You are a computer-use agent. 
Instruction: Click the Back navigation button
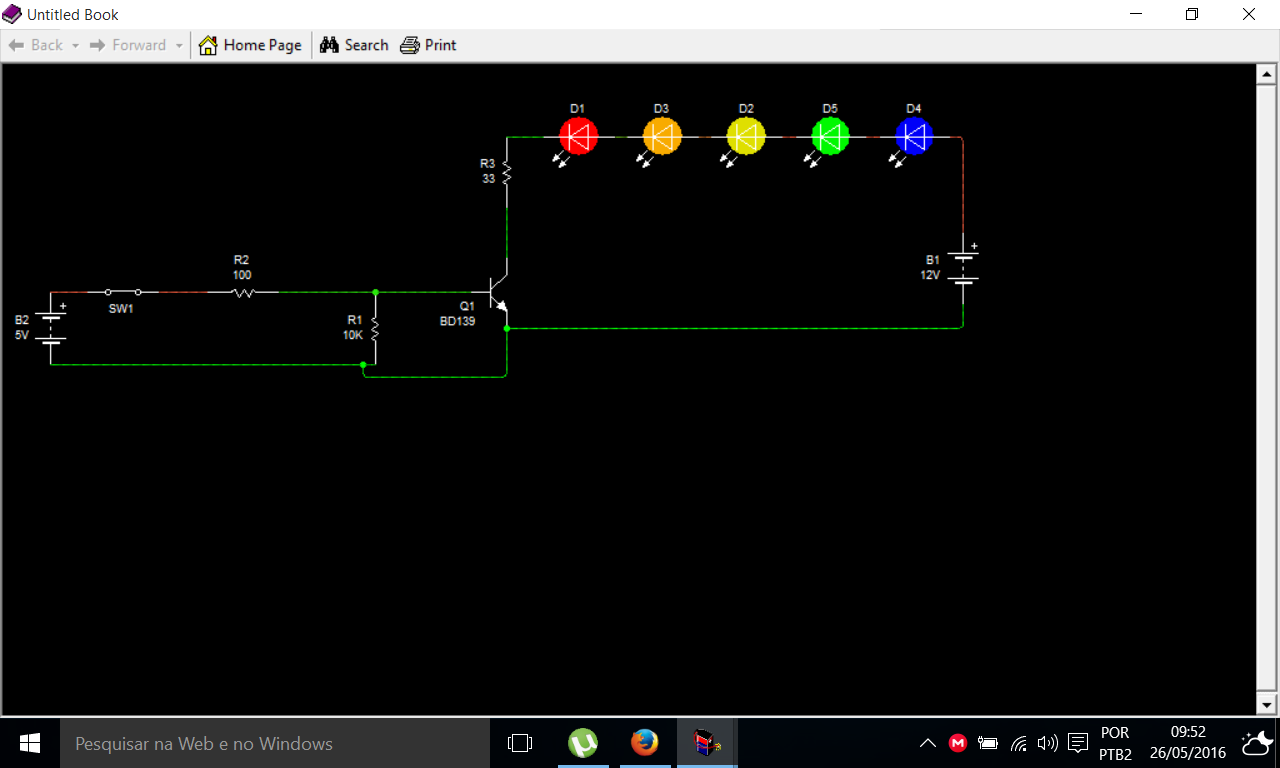[35, 45]
